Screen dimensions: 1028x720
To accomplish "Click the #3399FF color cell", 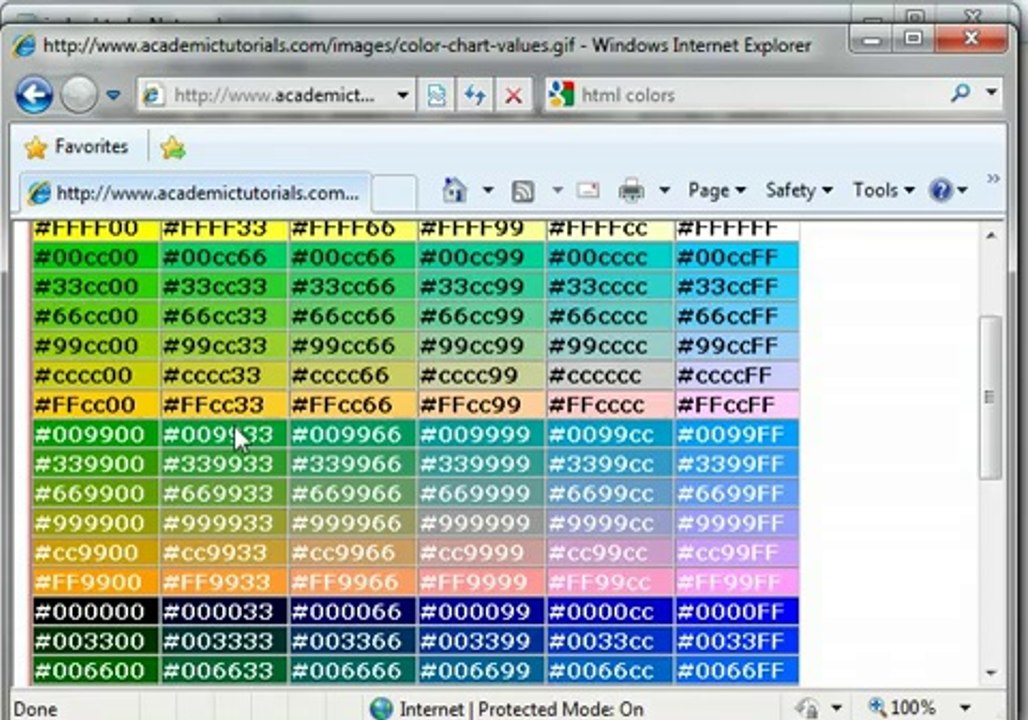I will (x=737, y=464).
